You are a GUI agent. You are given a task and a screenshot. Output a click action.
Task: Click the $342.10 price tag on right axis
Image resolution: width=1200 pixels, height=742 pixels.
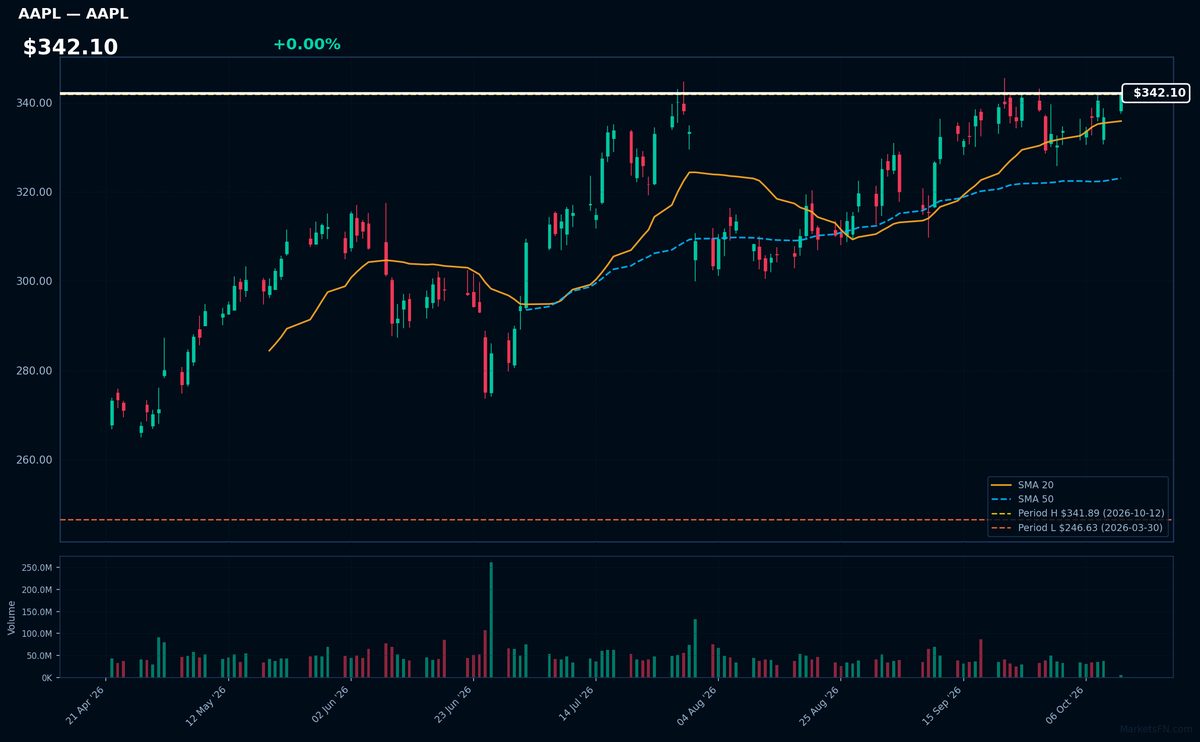[1155, 93]
